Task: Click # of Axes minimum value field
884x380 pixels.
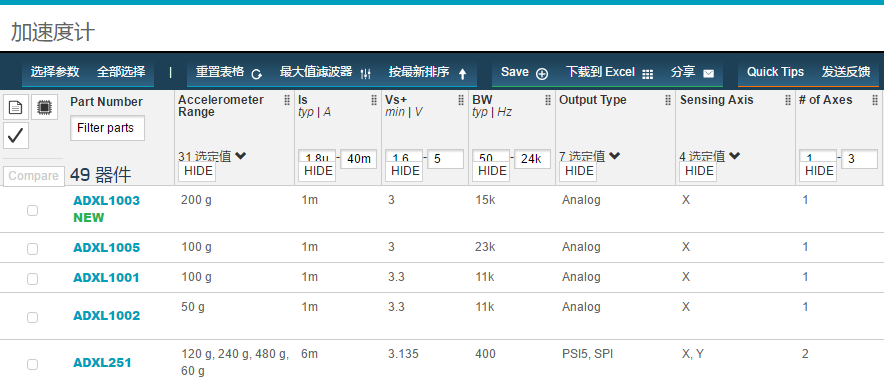Action: (x=818, y=156)
